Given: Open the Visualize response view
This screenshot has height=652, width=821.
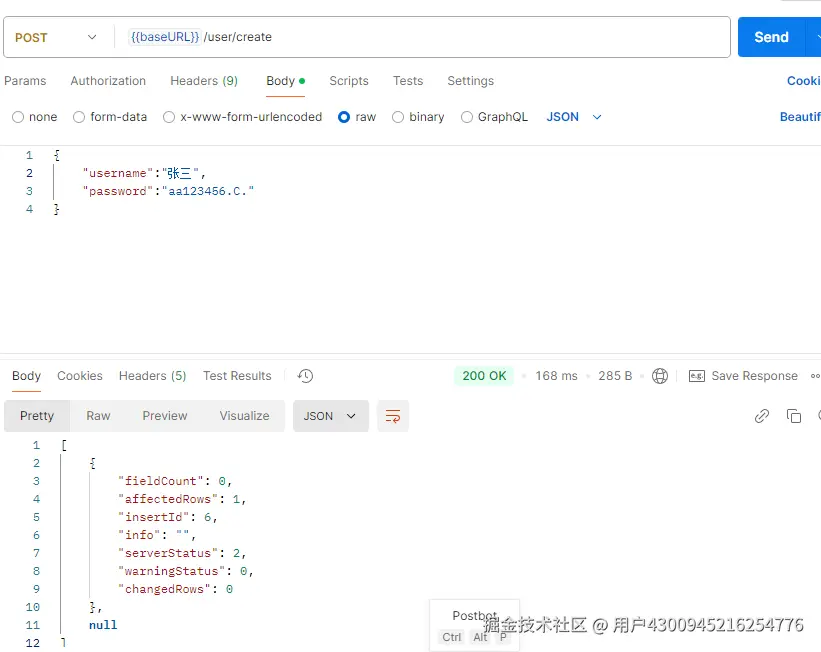Looking at the screenshot, I should [x=244, y=416].
